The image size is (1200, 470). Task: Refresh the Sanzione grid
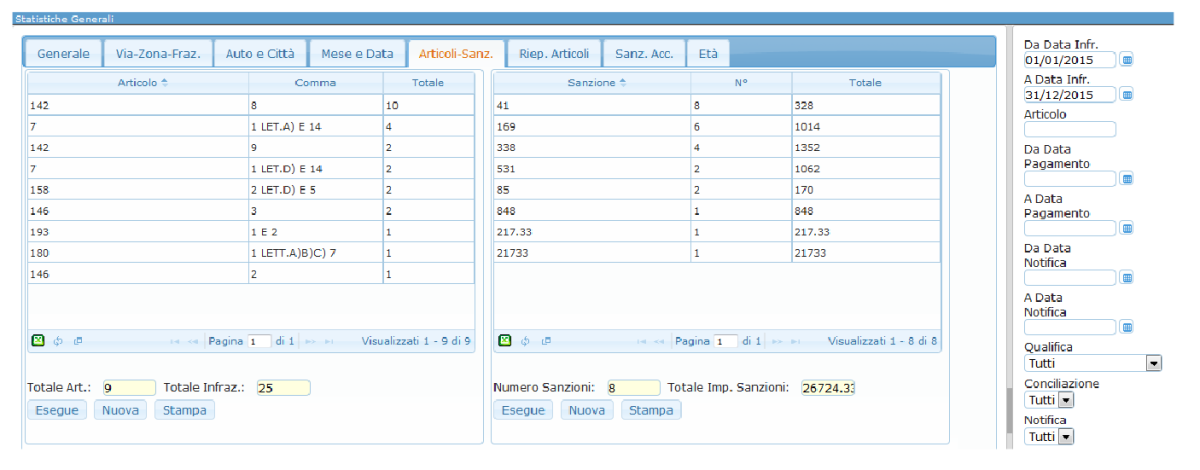[x=525, y=341]
